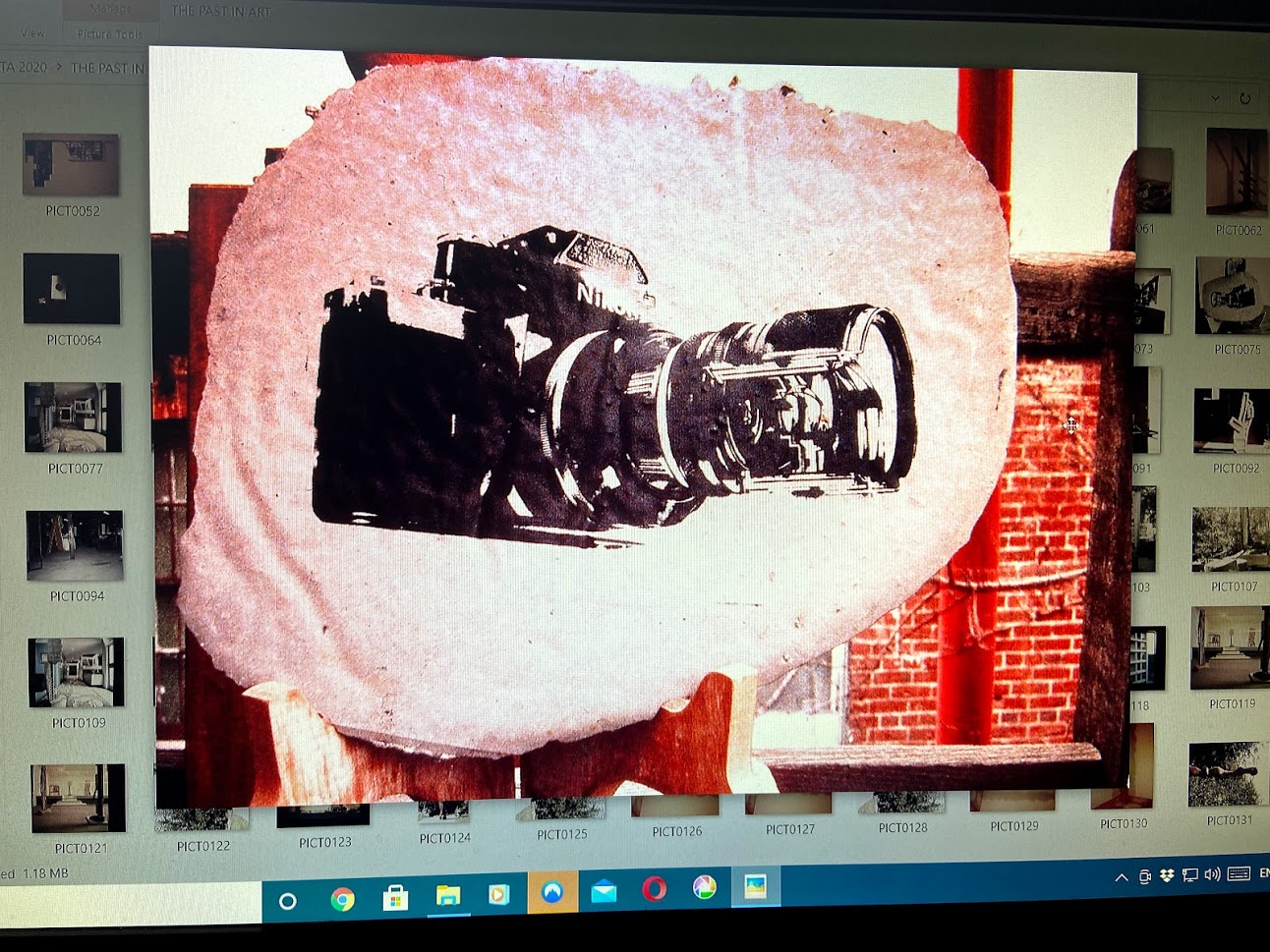Open the network tray icon

pos(1189,874)
